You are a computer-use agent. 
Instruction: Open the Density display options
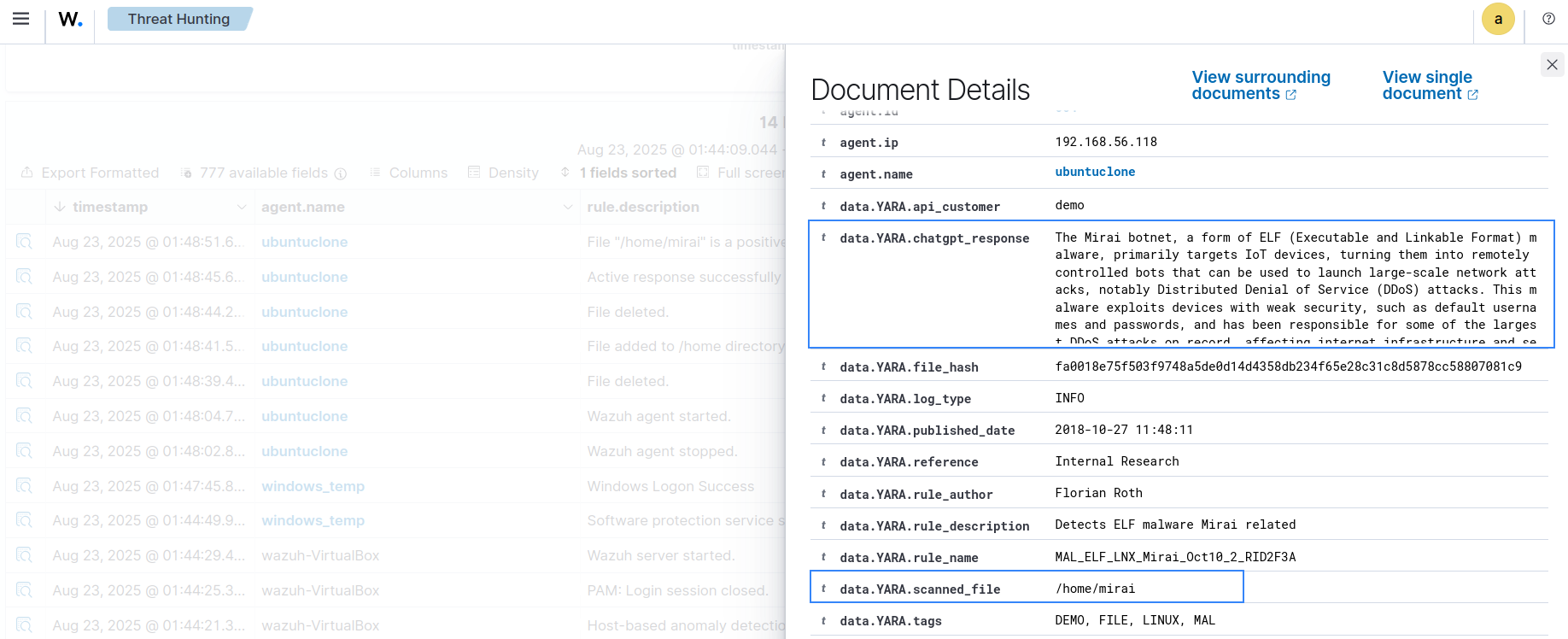coord(503,173)
